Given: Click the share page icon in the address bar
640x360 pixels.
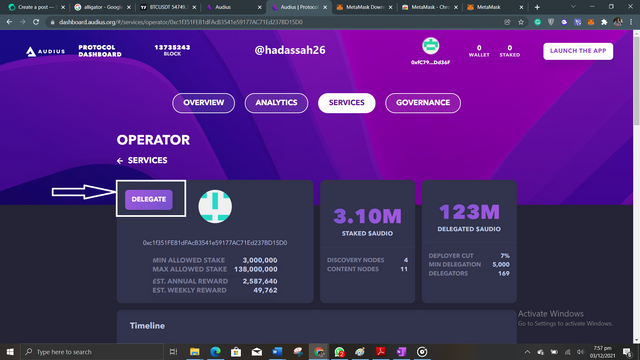Looking at the screenshot, I should 507,22.
